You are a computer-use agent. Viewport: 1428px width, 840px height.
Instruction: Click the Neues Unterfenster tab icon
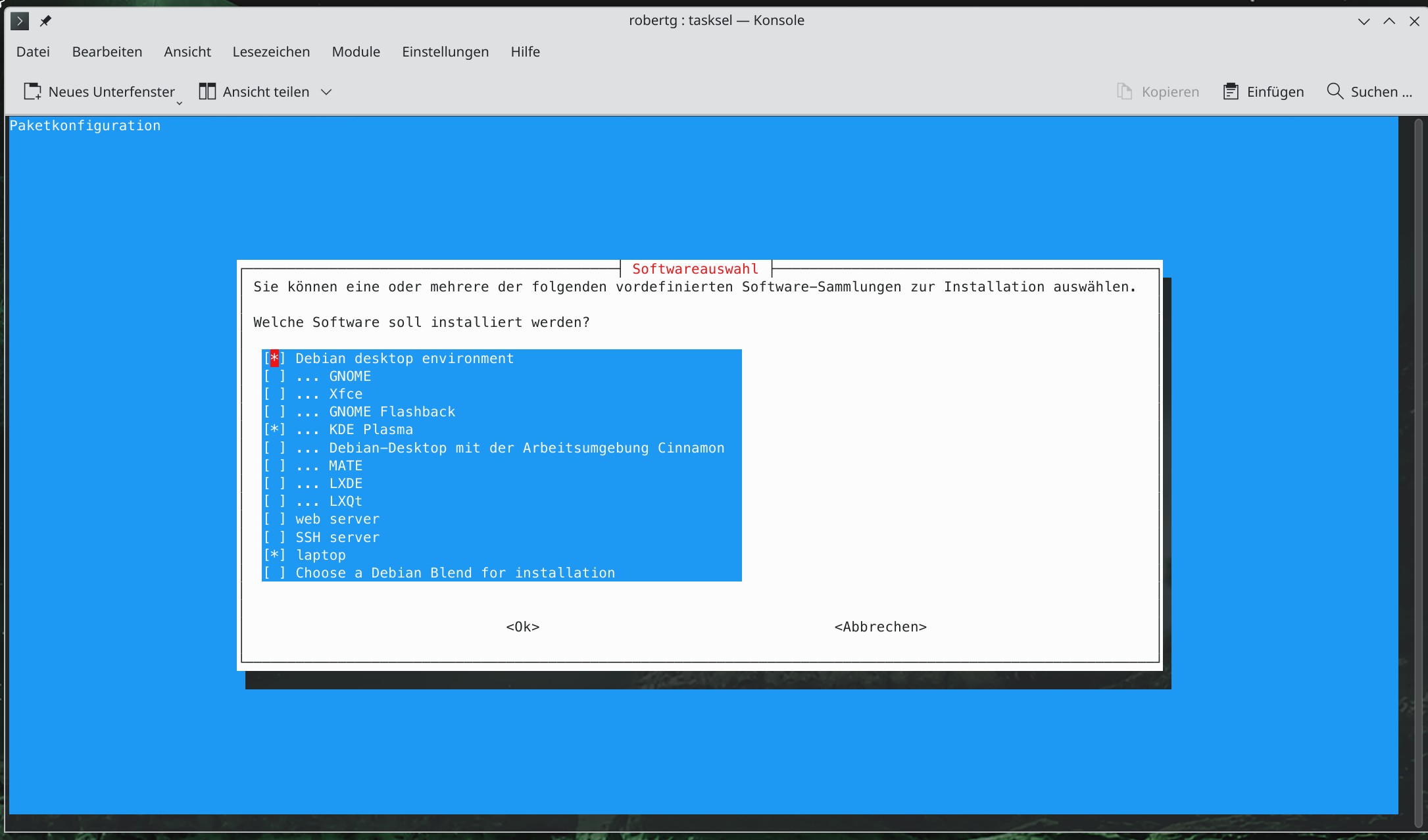click(32, 91)
